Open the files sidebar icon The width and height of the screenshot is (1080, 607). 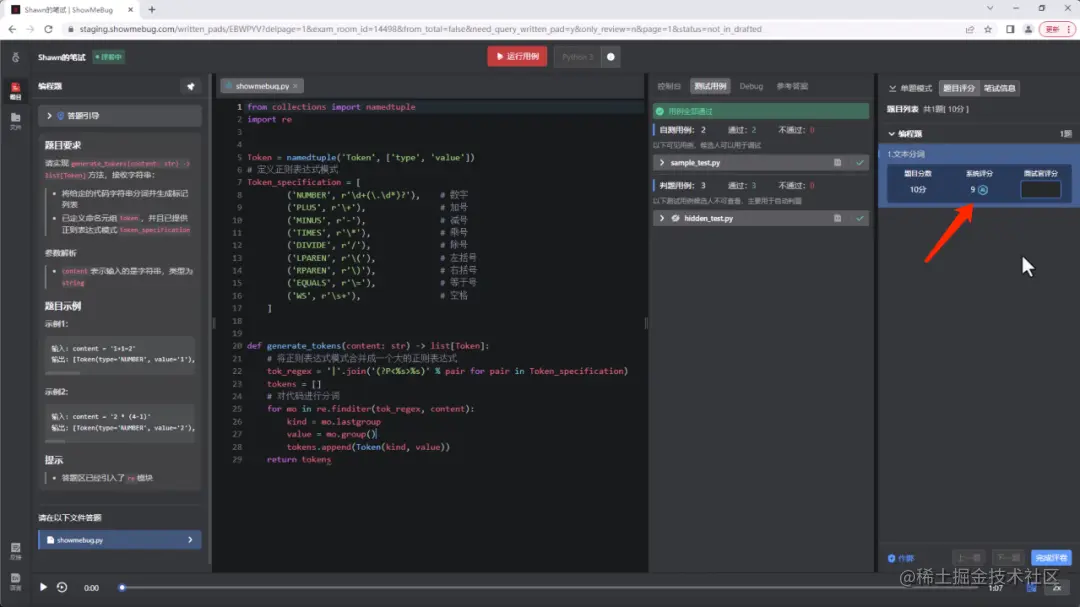[x=15, y=121]
